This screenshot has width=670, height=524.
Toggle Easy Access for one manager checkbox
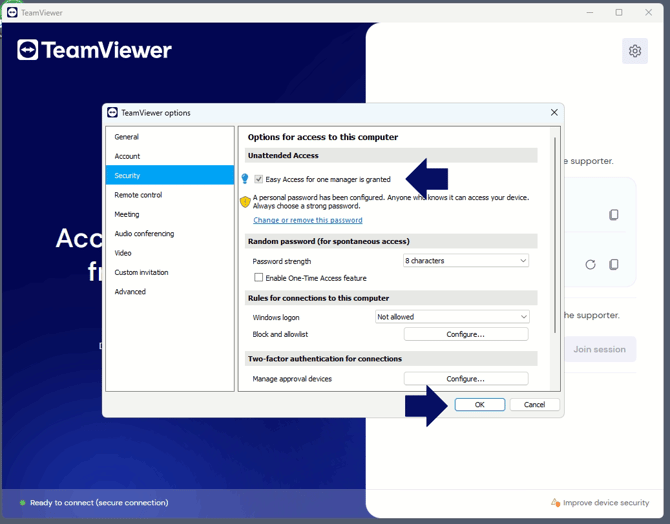pos(259,179)
